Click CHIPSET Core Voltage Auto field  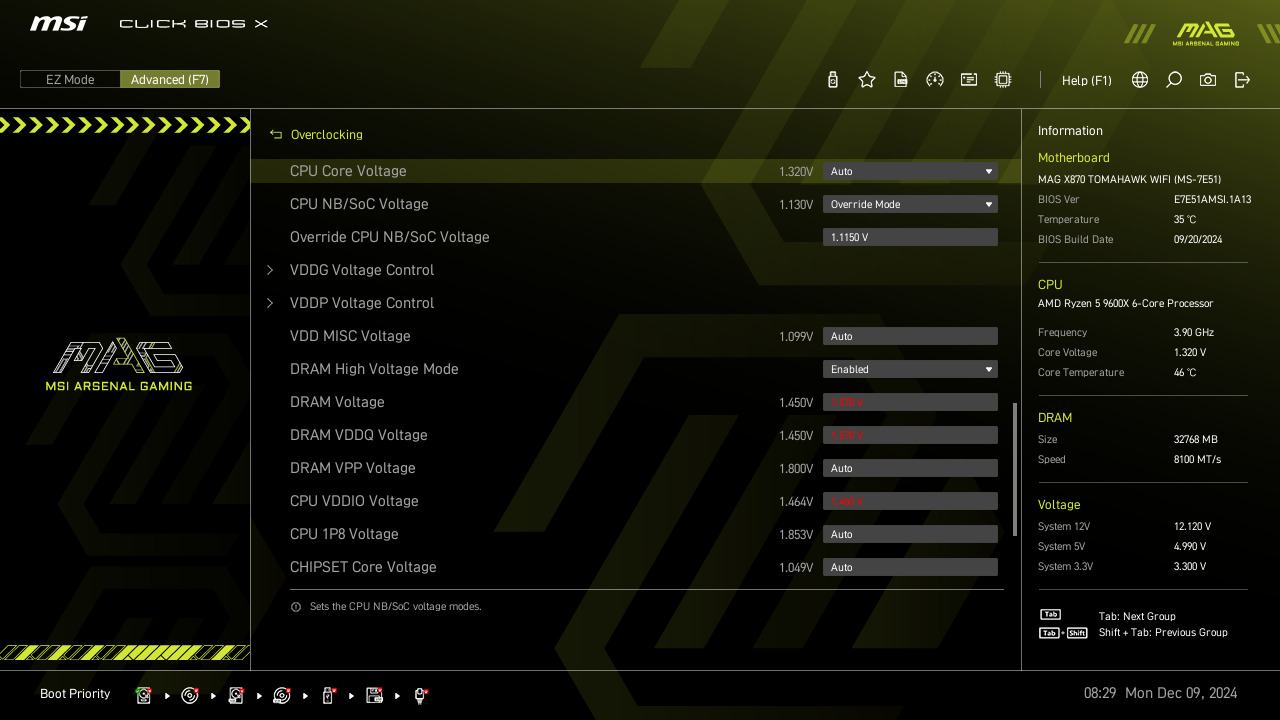910,567
